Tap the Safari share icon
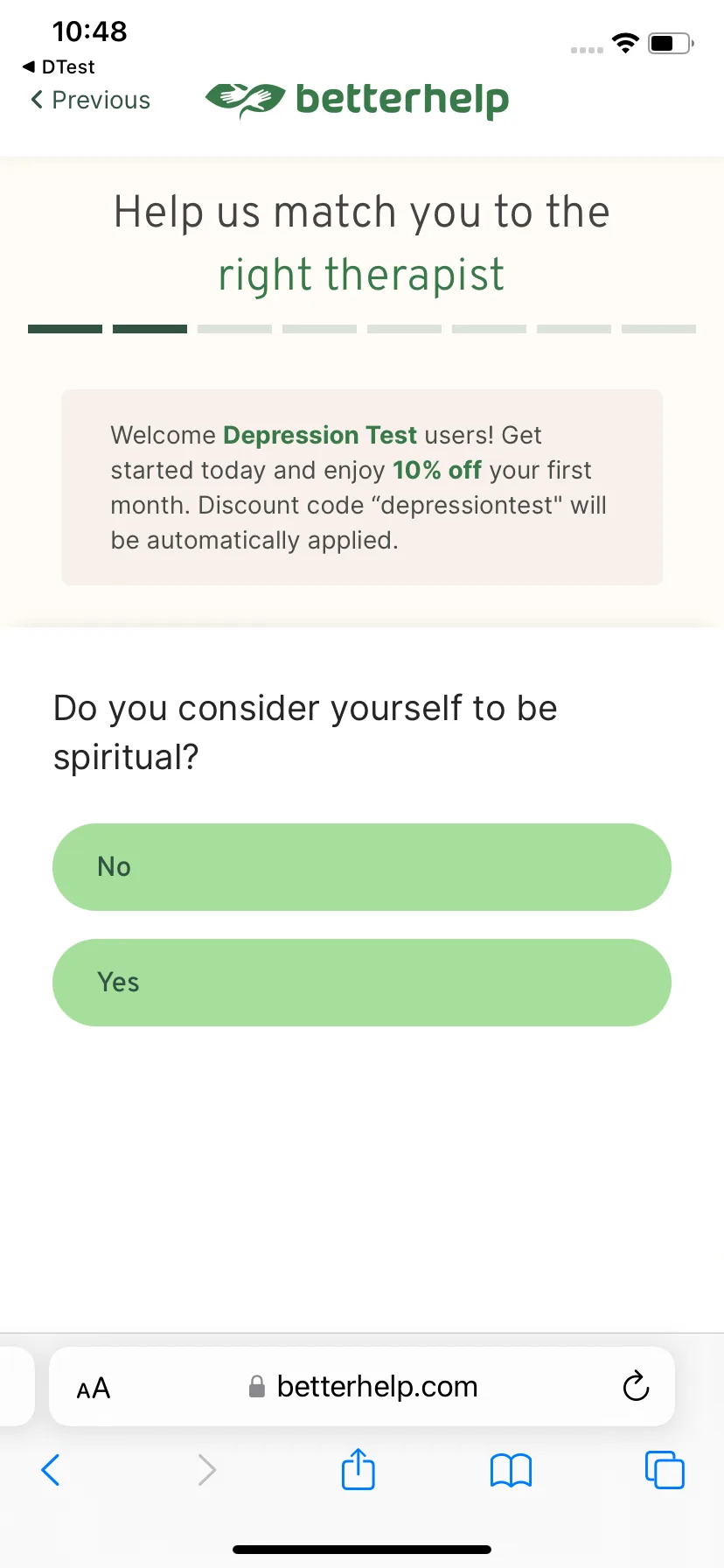The width and height of the screenshot is (724, 1568). (x=358, y=1468)
